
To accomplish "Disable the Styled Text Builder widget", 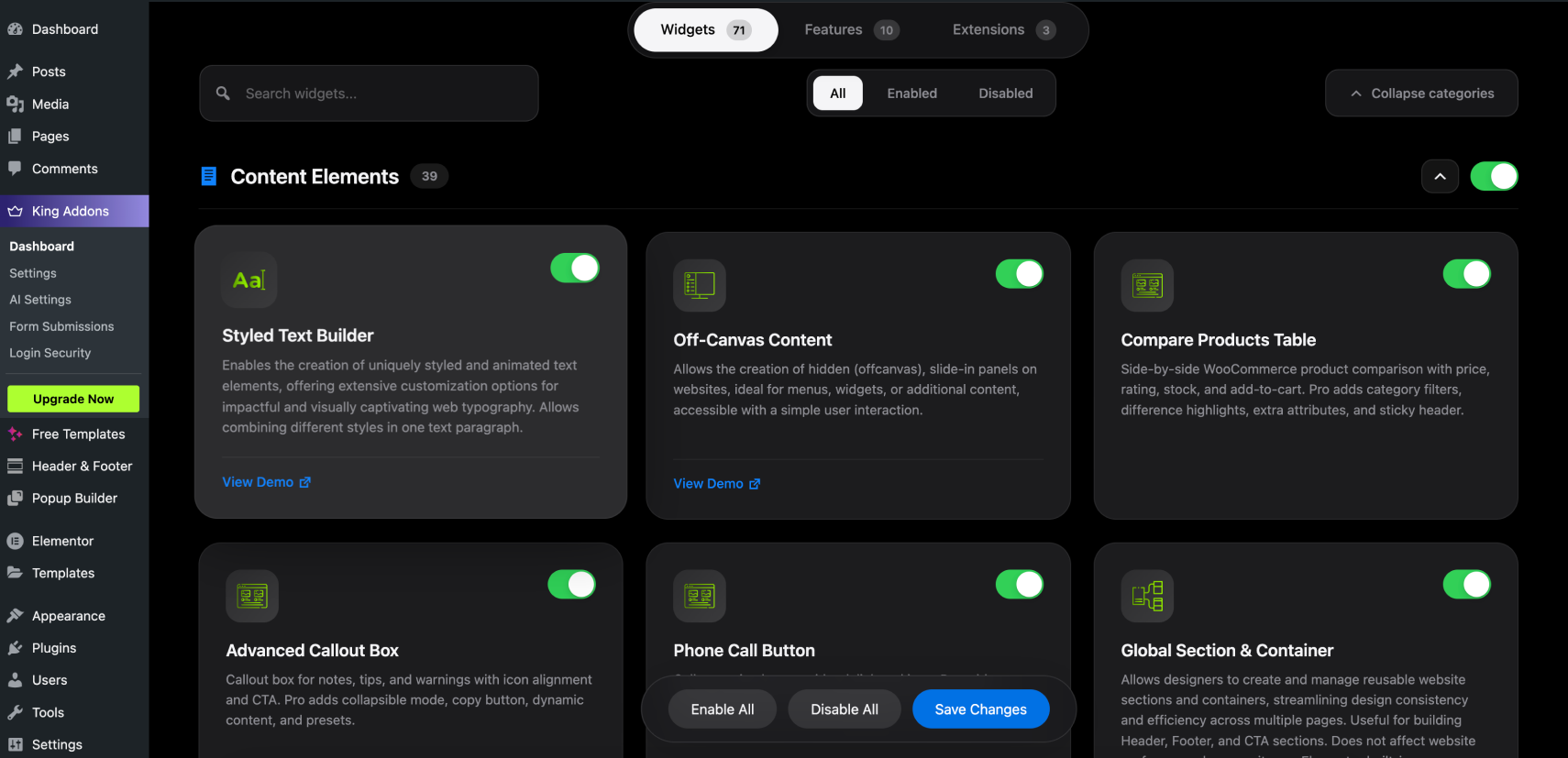I will 575,268.
